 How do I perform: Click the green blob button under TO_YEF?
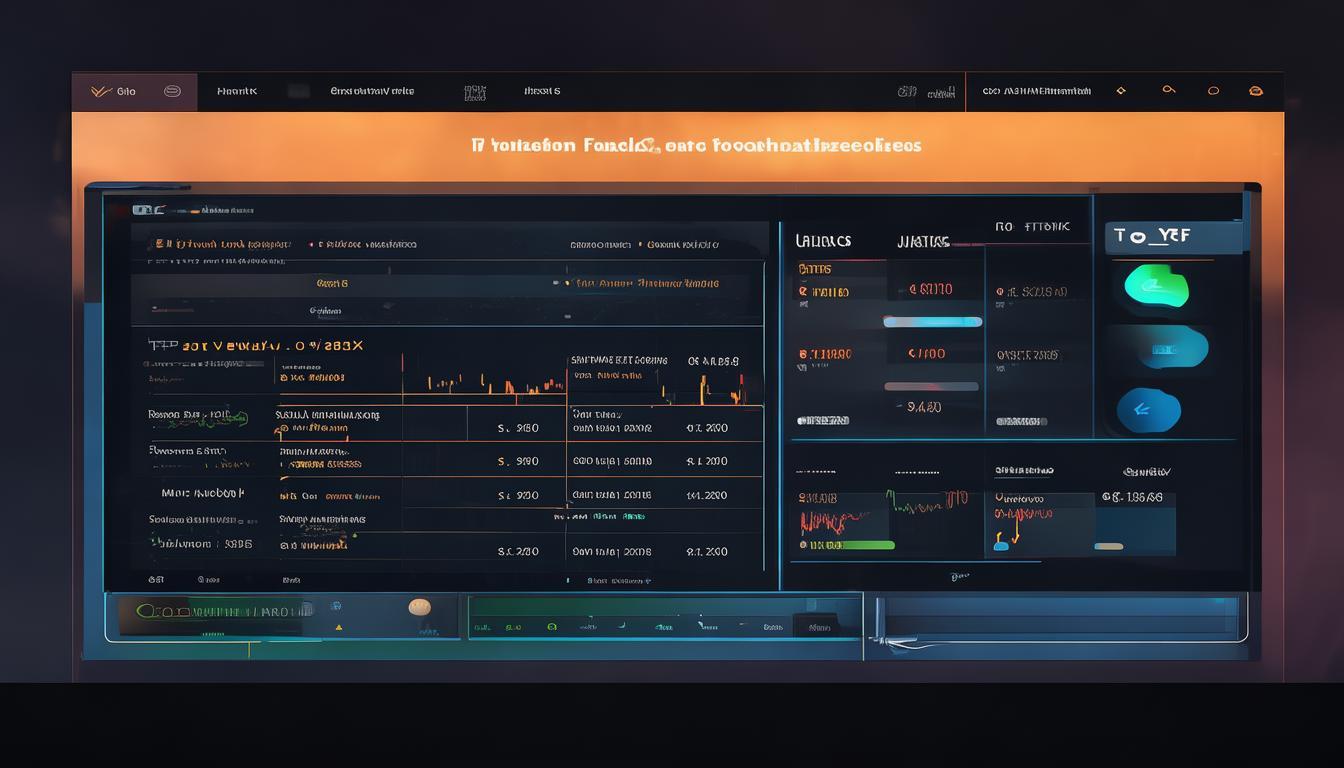(x=1156, y=286)
